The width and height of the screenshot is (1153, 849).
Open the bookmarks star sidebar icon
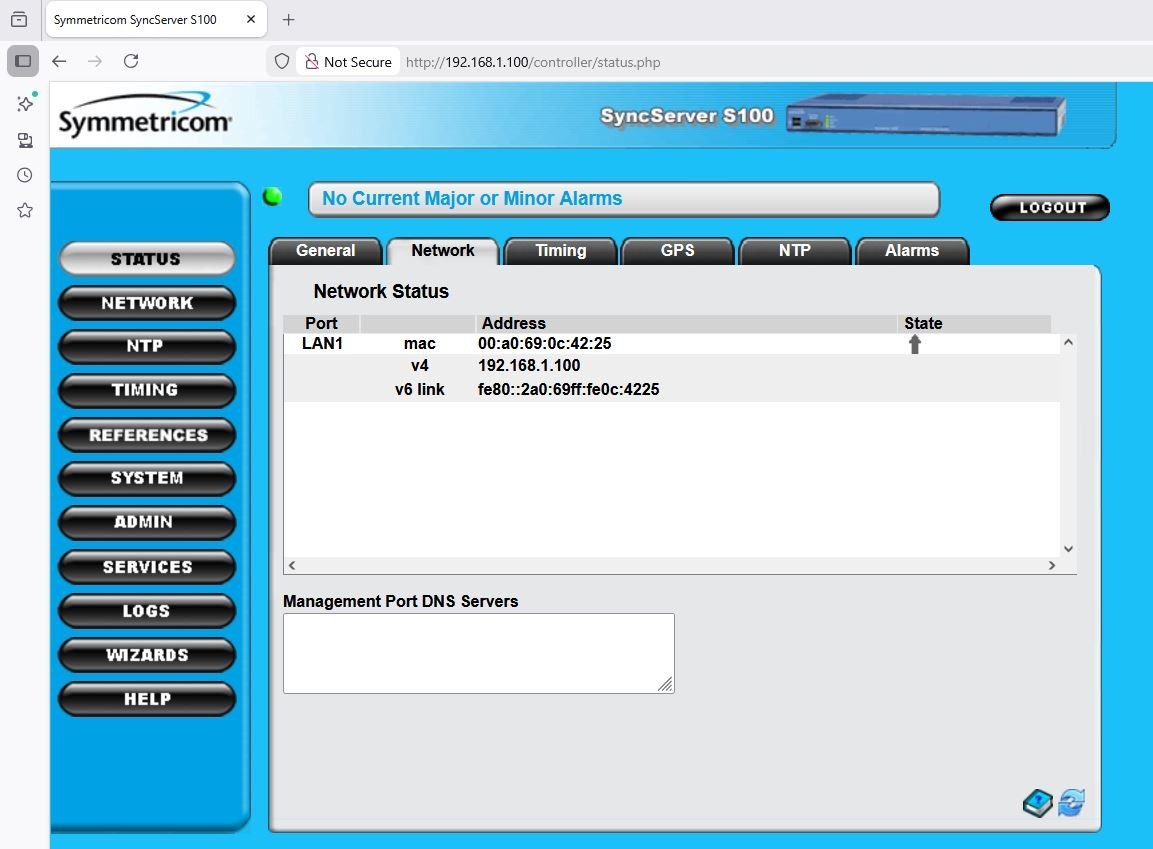point(25,210)
